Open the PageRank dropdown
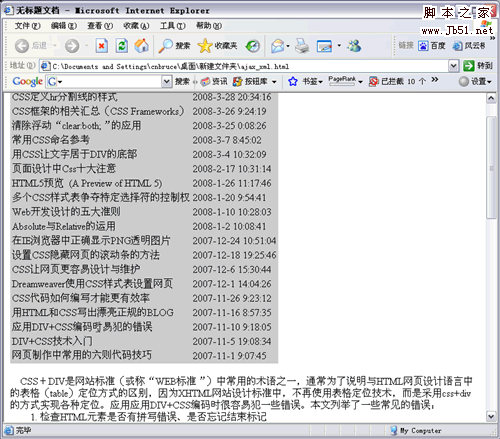 coord(345,81)
